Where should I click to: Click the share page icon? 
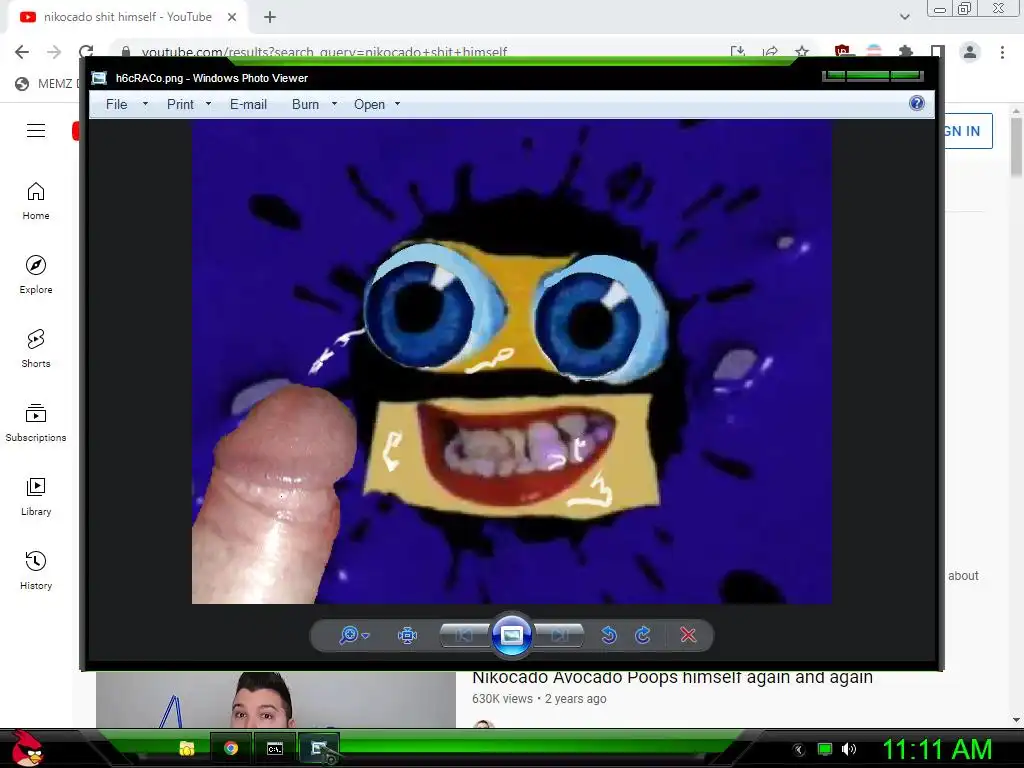770,52
